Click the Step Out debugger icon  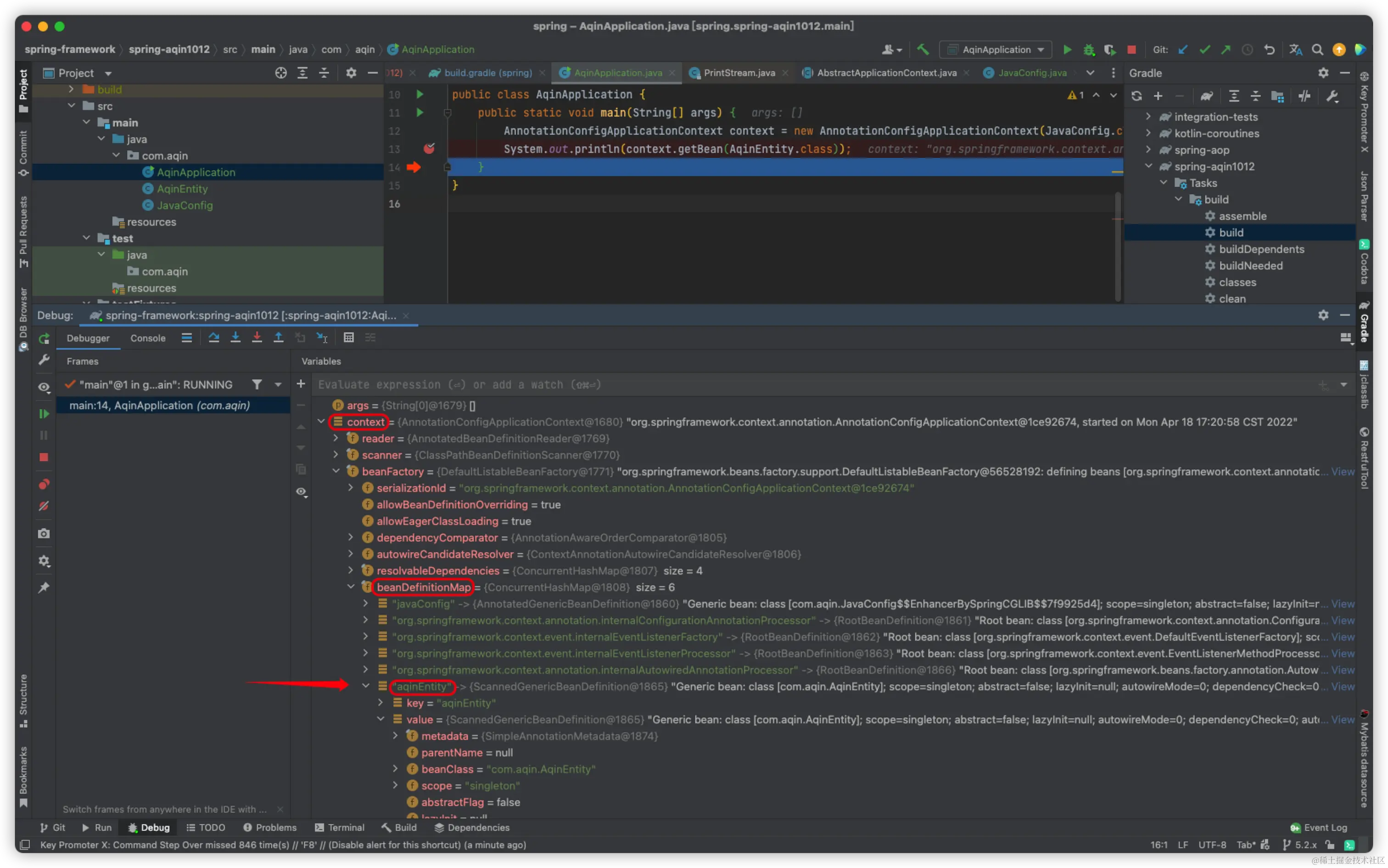[279, 337]
